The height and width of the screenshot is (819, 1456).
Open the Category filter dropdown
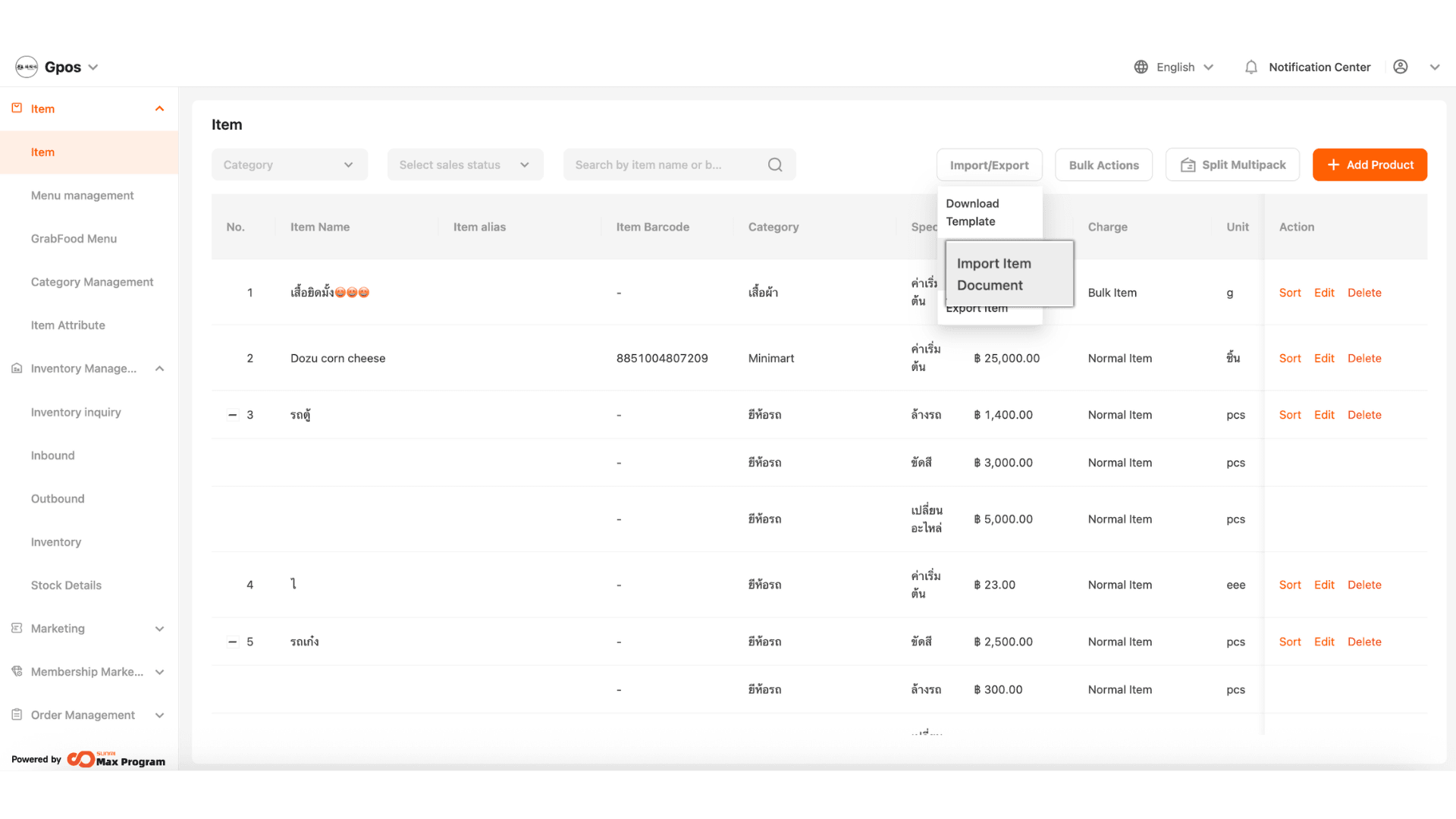(289, 165)
